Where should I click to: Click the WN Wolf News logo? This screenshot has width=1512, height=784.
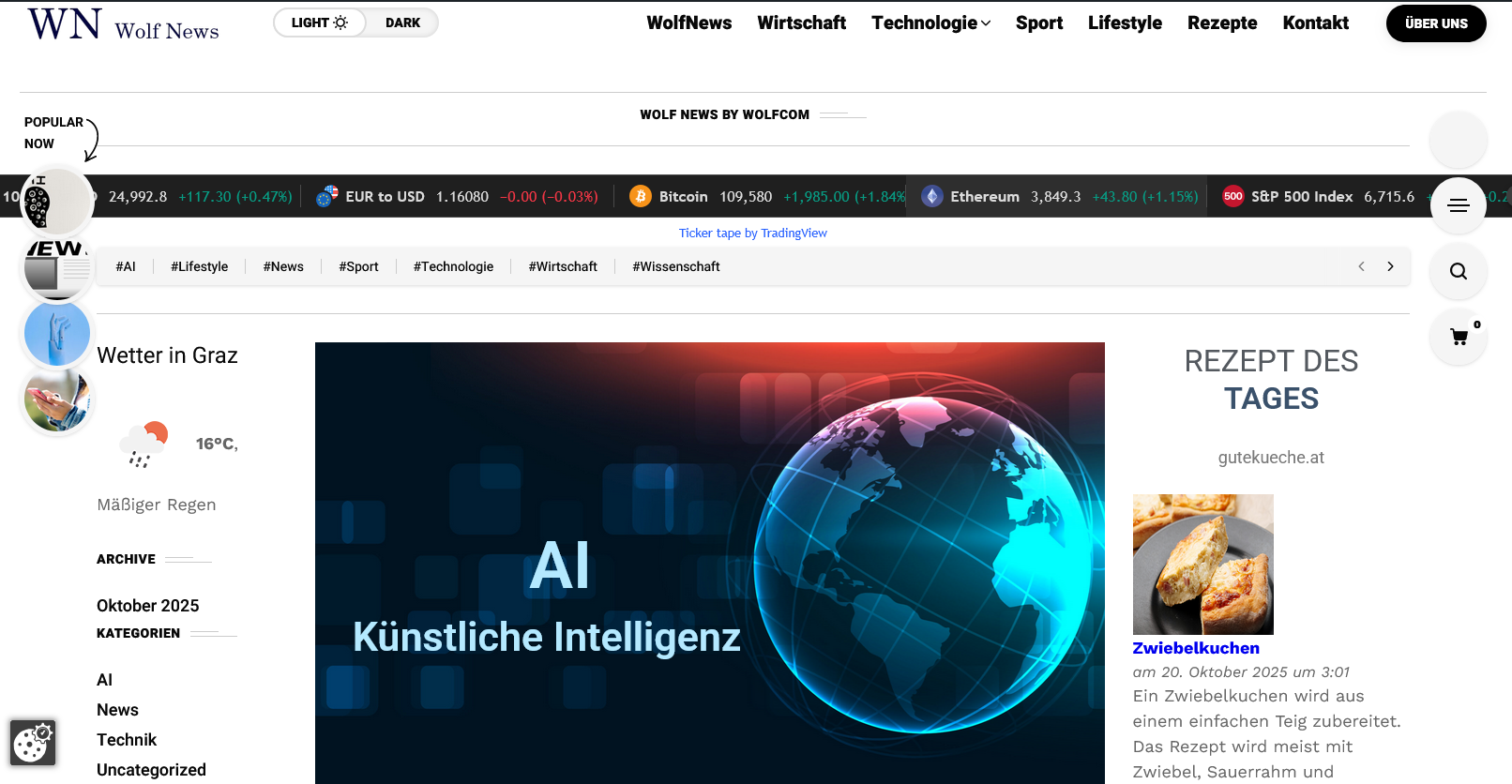click(x=123, y=25)
